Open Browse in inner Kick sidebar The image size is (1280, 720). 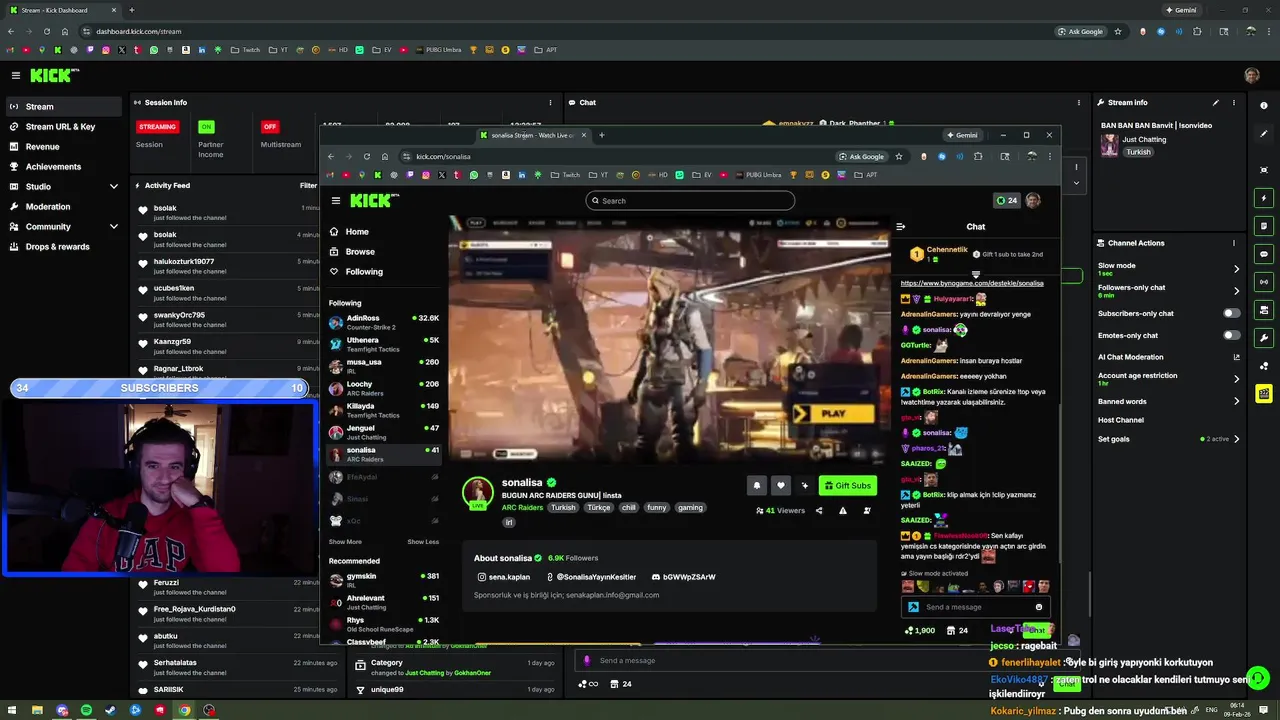coord(360,251)
